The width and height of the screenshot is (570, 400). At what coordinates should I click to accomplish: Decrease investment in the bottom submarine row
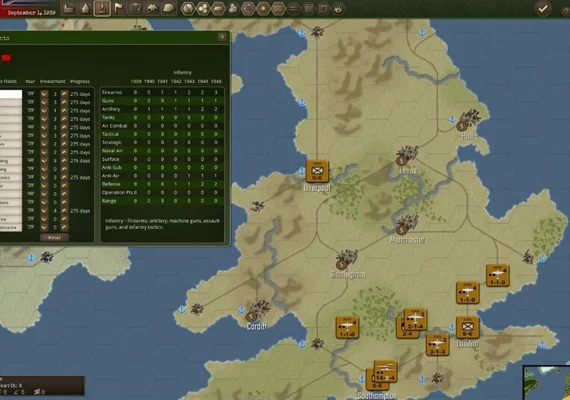44,227
